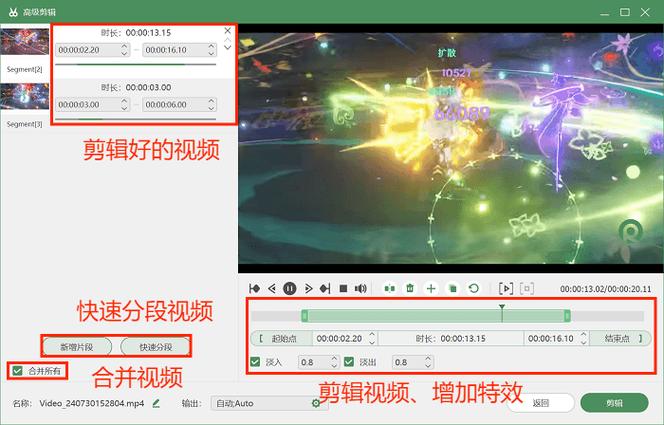The height and width of the screenshot is (425, 664).
Task: Jump to the segment start point
Action: [255, 289]
